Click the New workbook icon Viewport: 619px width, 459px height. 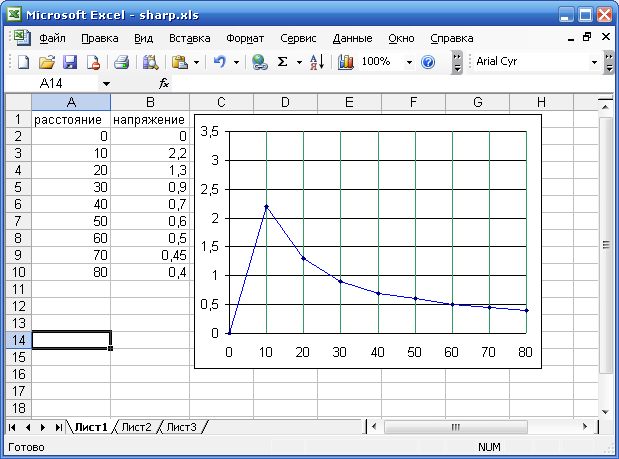23,62
